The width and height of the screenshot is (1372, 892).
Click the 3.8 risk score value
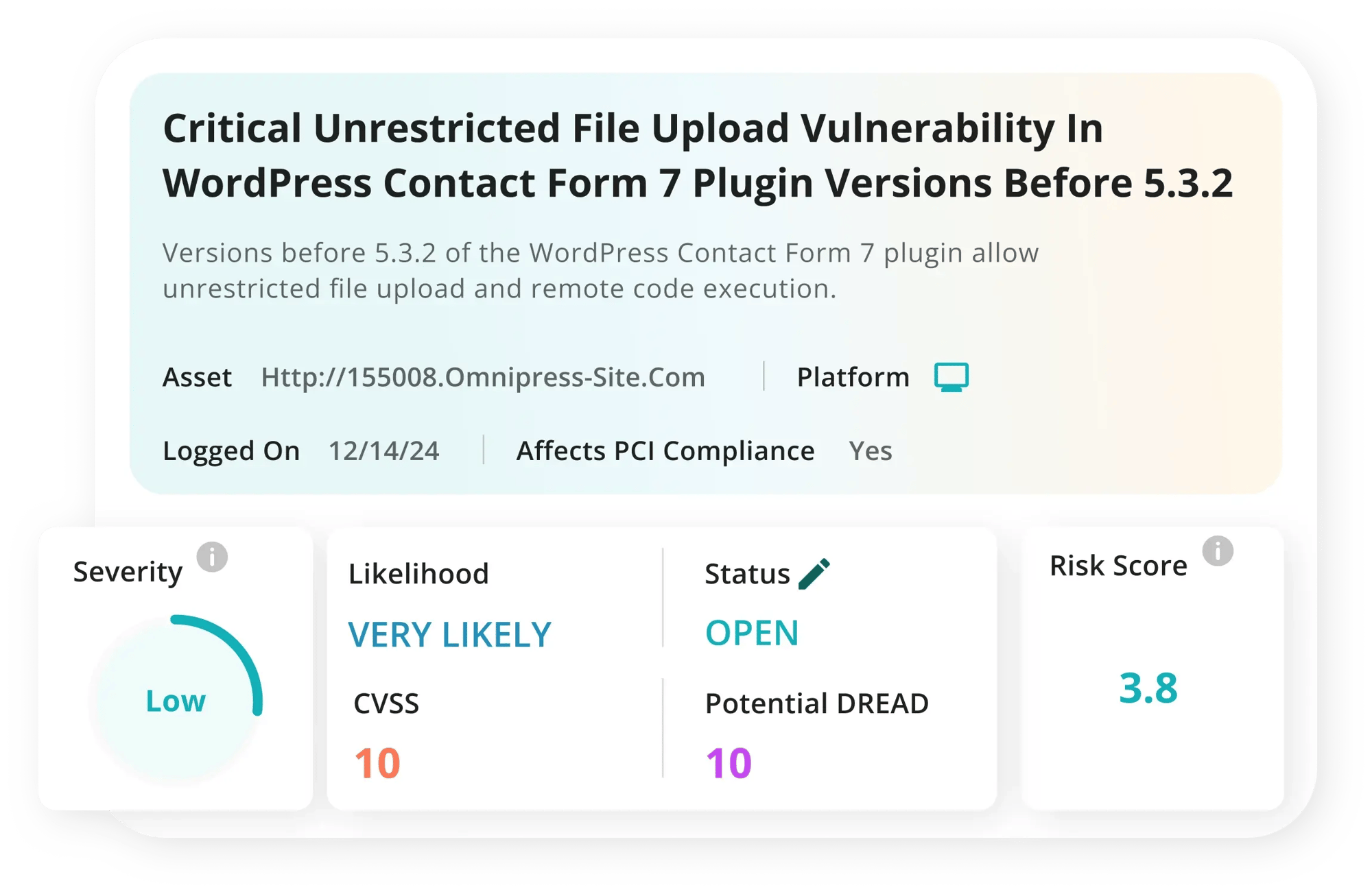(x=1148, y=688)
